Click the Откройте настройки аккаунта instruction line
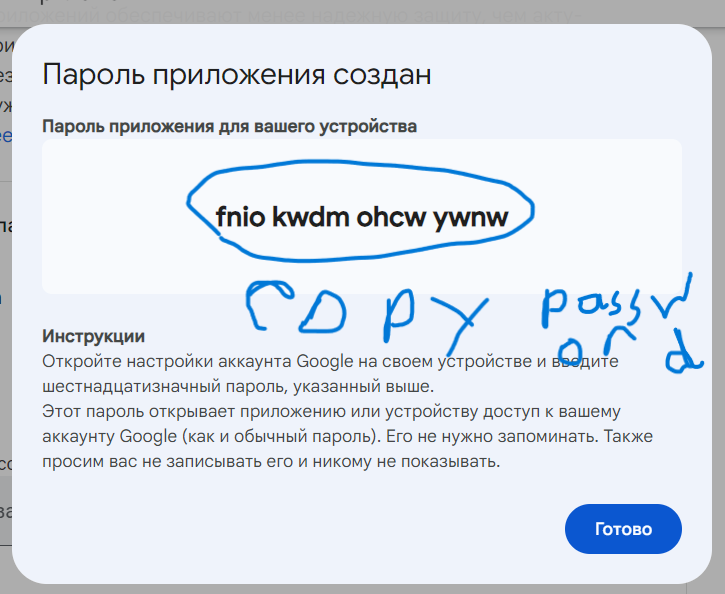The image size is (725, 594). (330, 361)
